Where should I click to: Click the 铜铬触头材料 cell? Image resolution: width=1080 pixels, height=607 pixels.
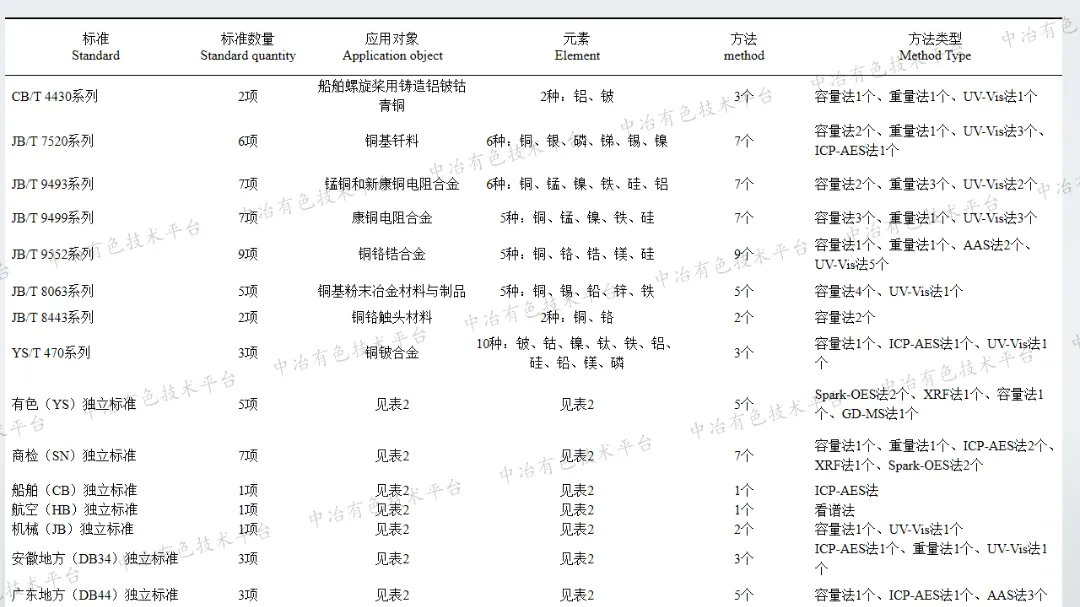pyautogui.click(x=392, y=318)
